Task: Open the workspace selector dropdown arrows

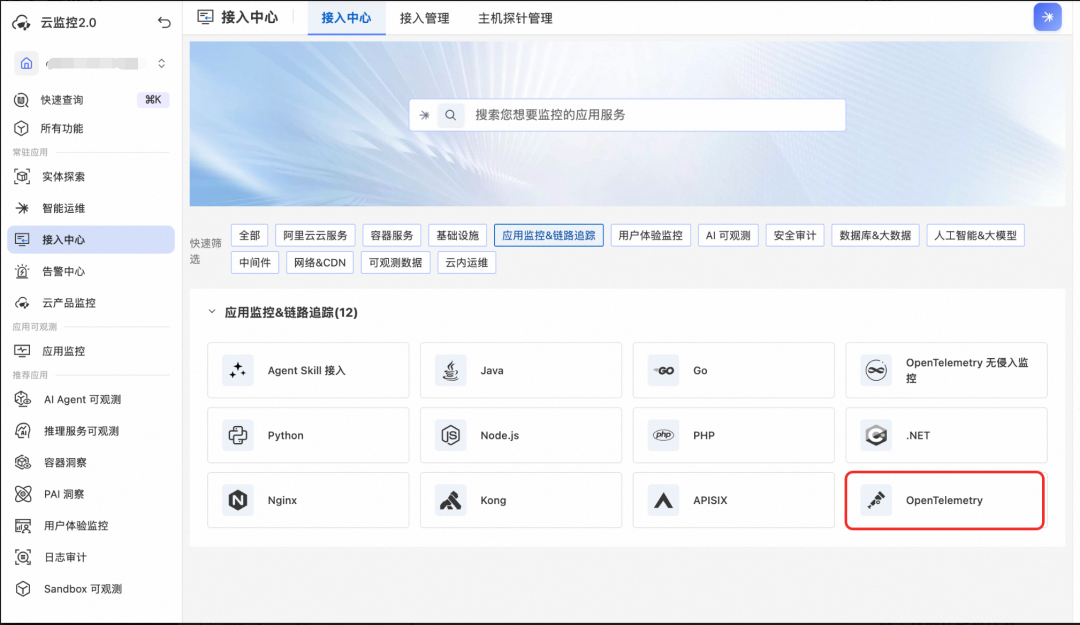Action: (161, 63)
